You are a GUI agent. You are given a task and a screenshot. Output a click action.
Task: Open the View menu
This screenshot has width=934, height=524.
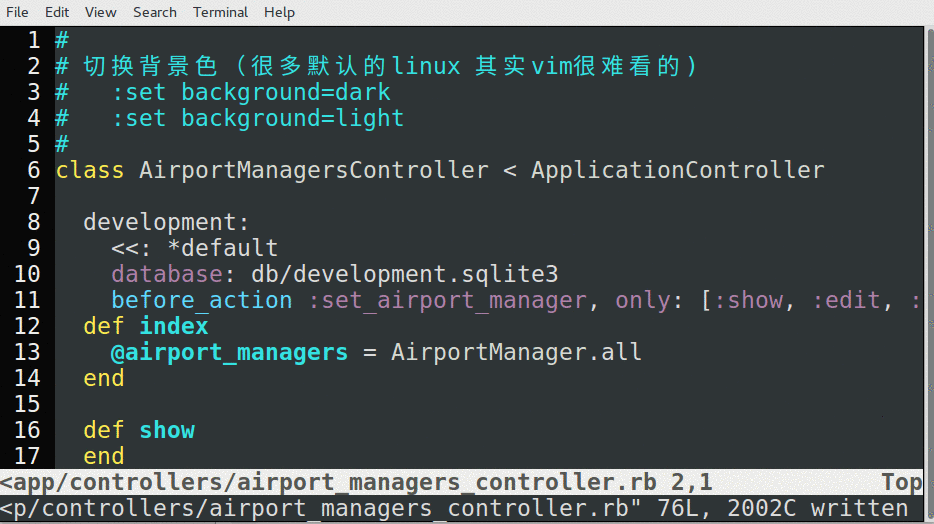[x=100, y=12]
